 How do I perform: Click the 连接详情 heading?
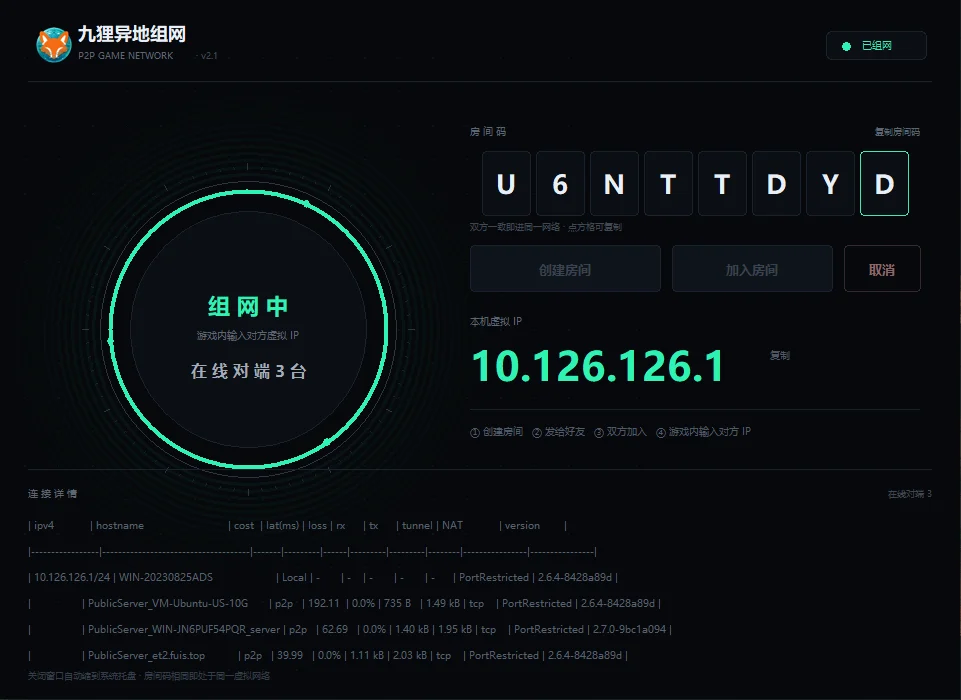[52, 493]
